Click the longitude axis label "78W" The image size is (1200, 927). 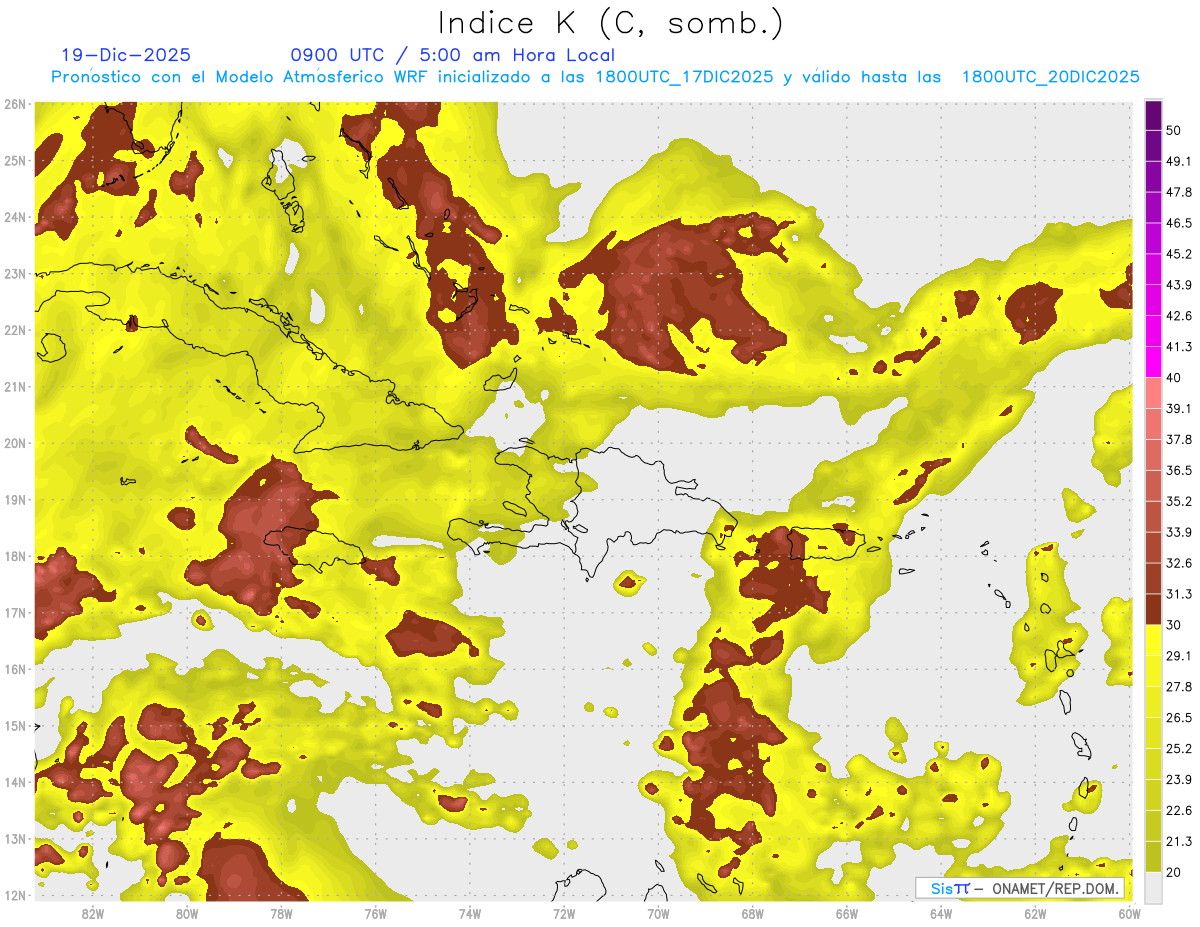coord(281,913)
